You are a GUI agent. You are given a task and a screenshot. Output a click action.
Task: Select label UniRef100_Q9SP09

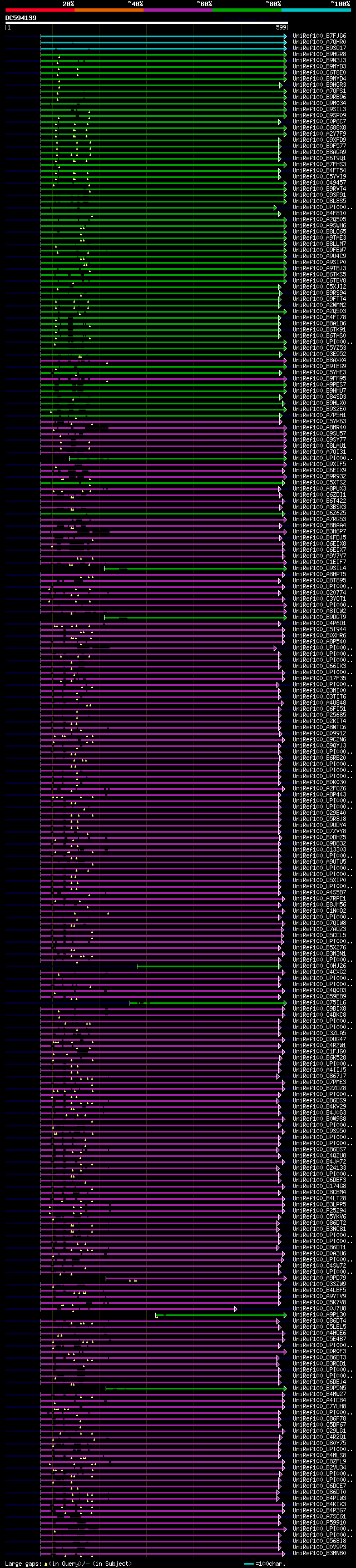[x=319, y=115]
